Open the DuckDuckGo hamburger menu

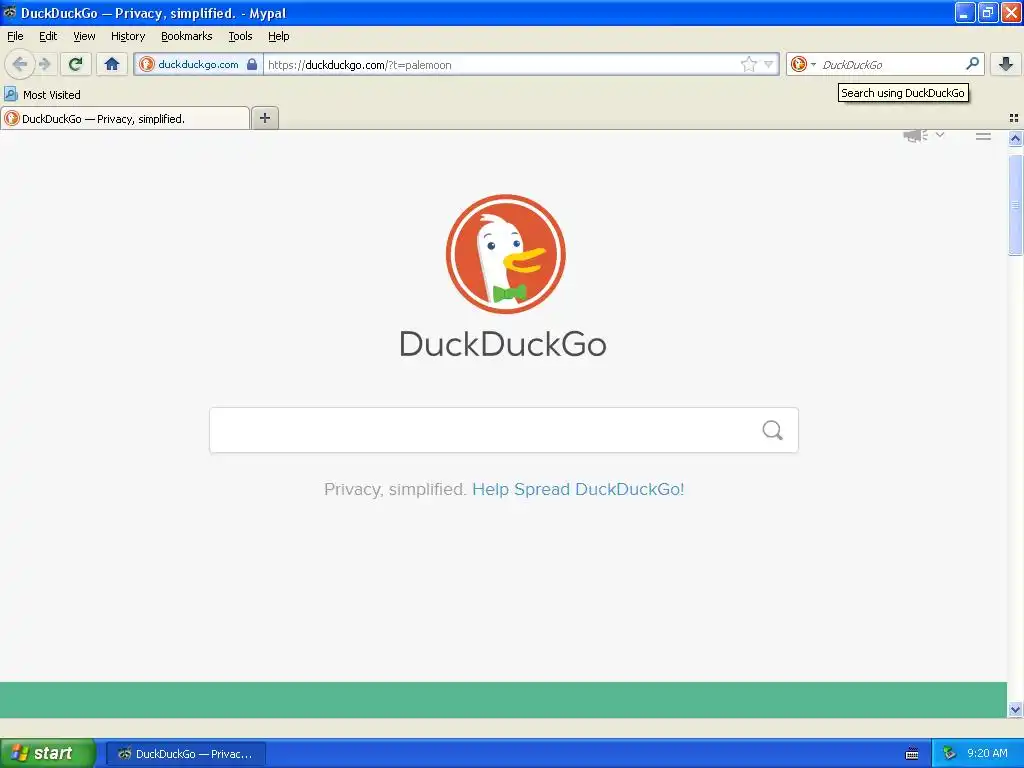[984, 136]
